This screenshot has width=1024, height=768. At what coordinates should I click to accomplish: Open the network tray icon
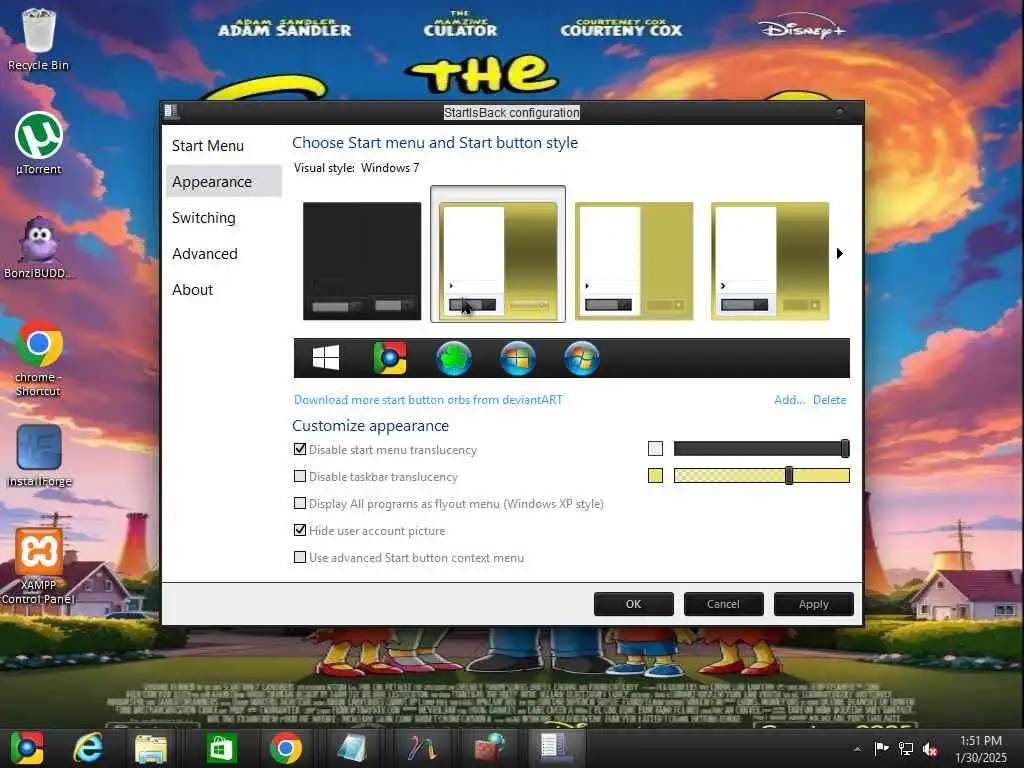[x=906, y=748]
